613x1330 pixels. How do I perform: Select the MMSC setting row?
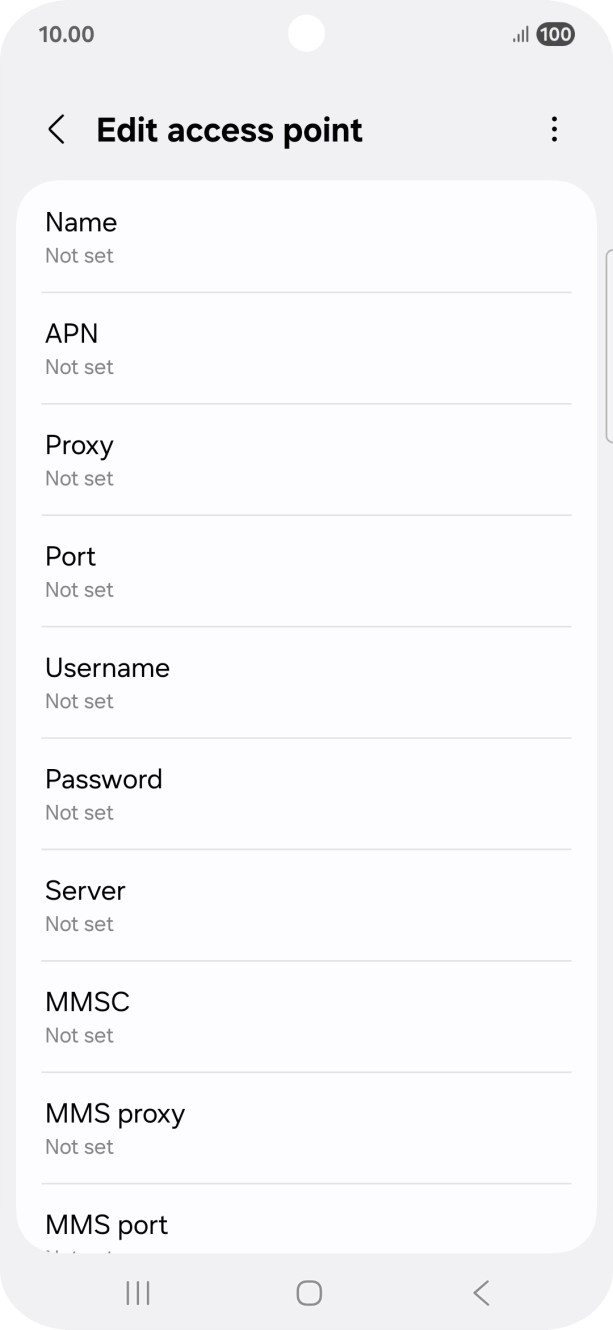(306, 1017)
